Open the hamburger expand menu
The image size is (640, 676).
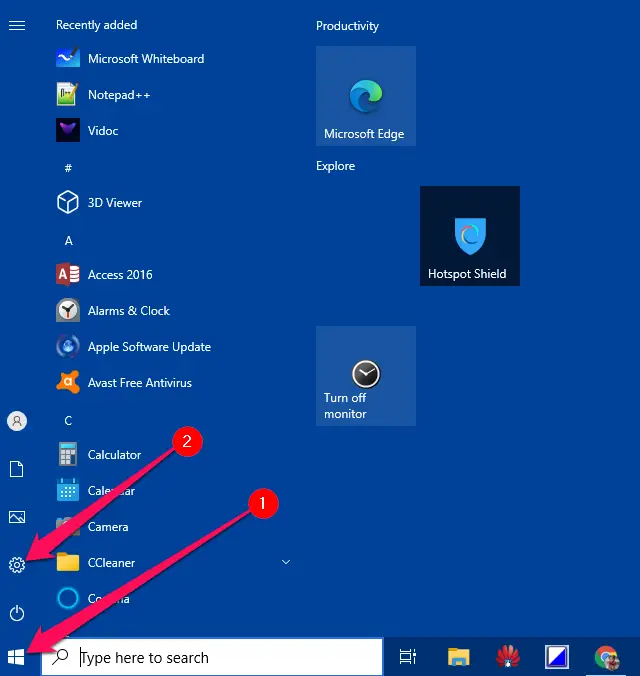point(17,26)
